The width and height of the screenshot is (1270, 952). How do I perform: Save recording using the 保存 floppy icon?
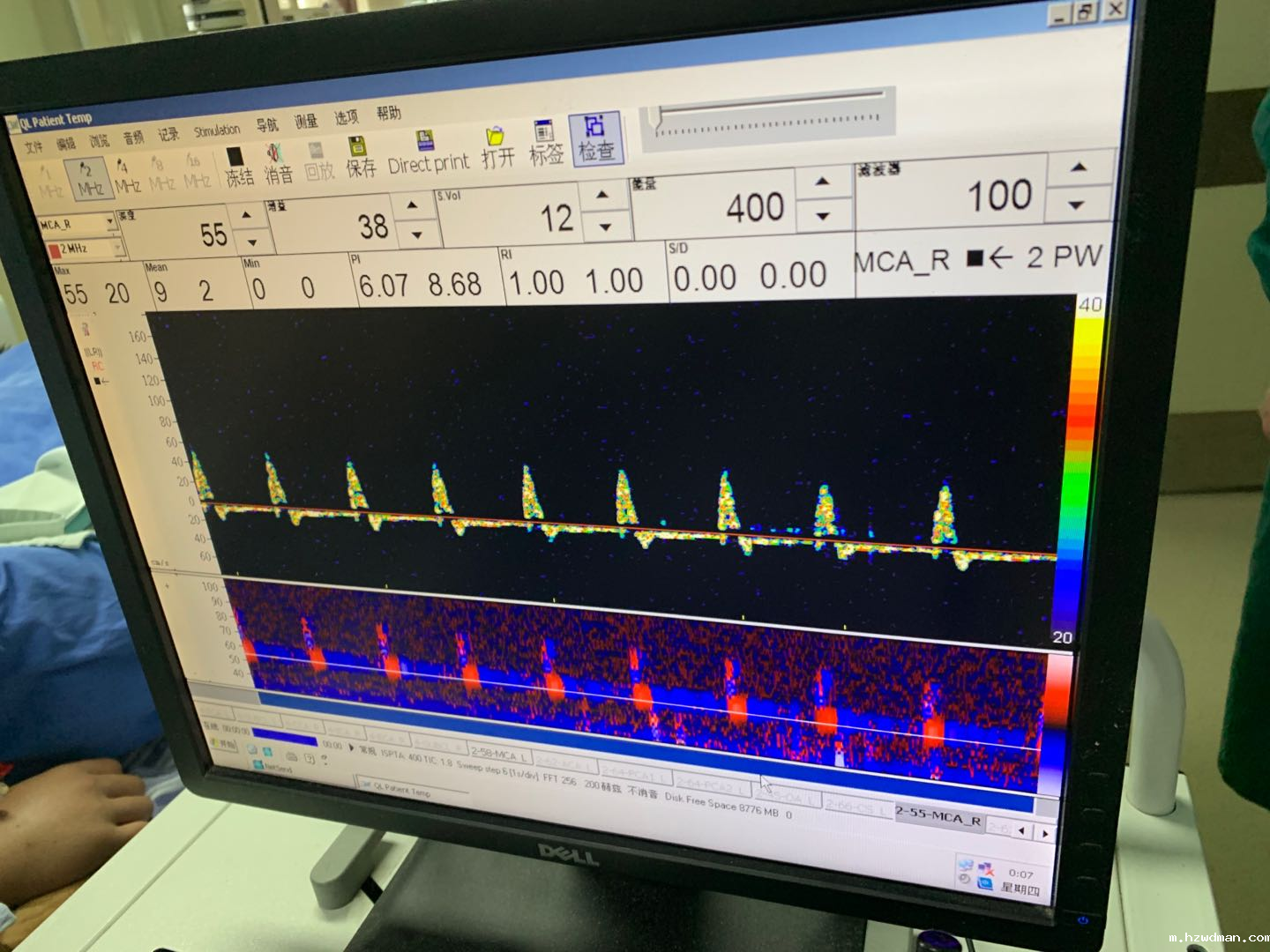(x=360, y=158)
